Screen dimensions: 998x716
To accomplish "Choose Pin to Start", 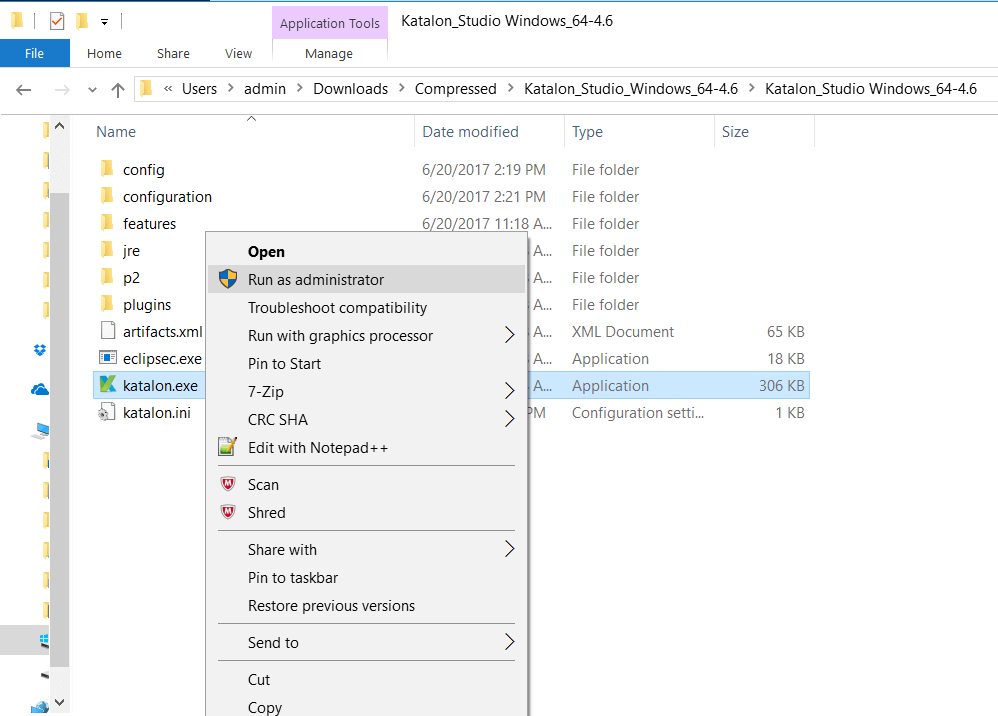I will 367,363.
